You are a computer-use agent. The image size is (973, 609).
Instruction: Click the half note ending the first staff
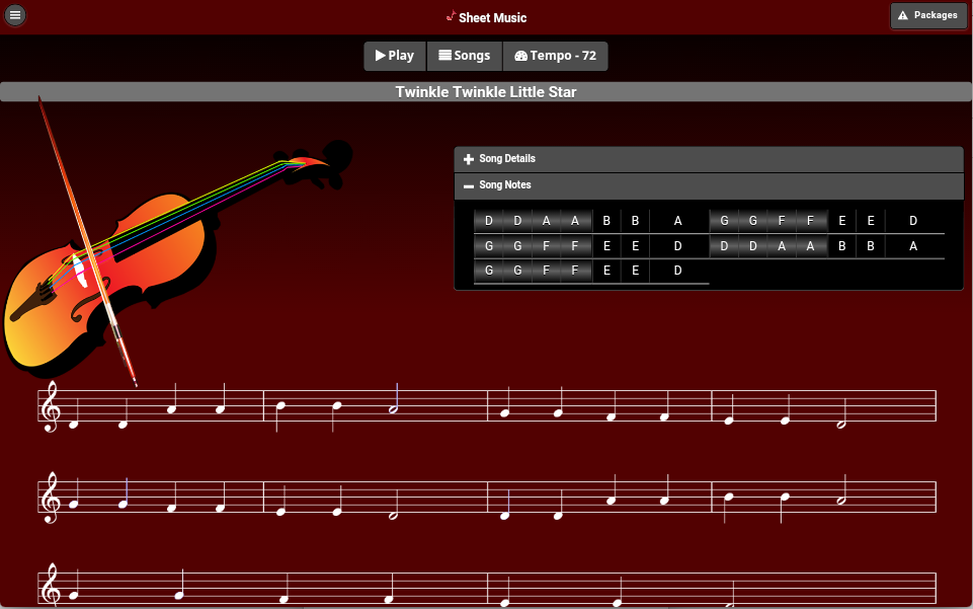(x=841, y=424)
